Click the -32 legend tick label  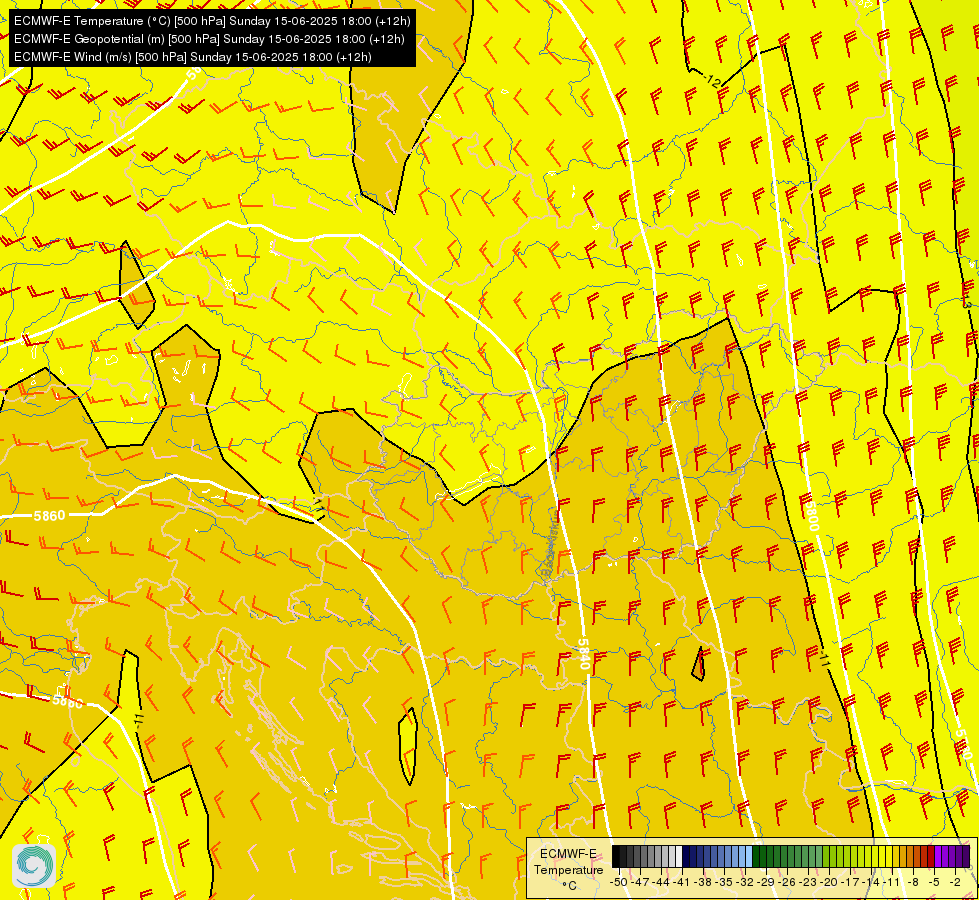click(x=746, y=882)
